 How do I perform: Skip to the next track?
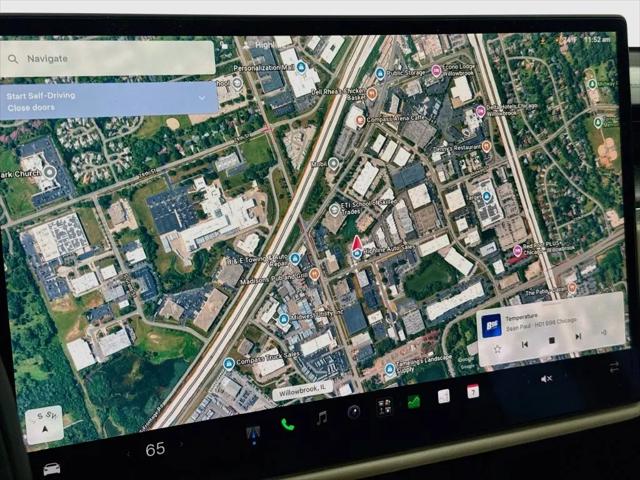pos(578,336)
